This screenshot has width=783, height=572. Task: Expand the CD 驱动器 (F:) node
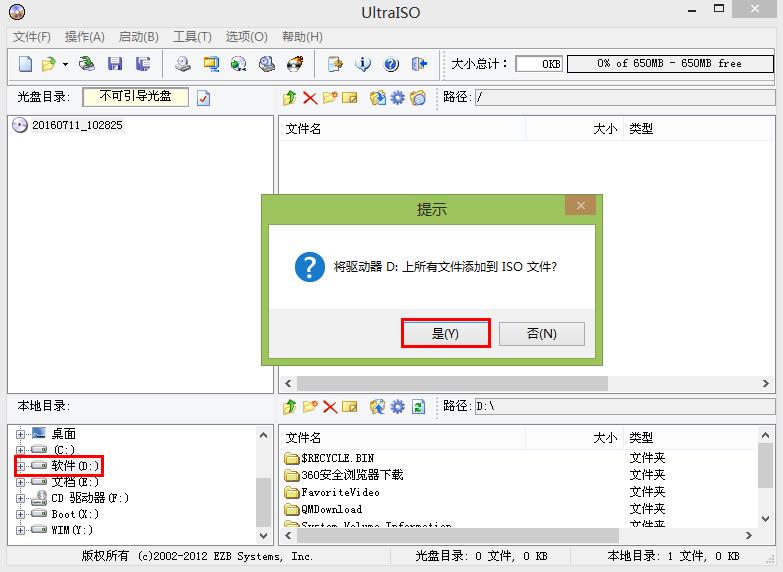pyautogui.click(x=20, y=498)
